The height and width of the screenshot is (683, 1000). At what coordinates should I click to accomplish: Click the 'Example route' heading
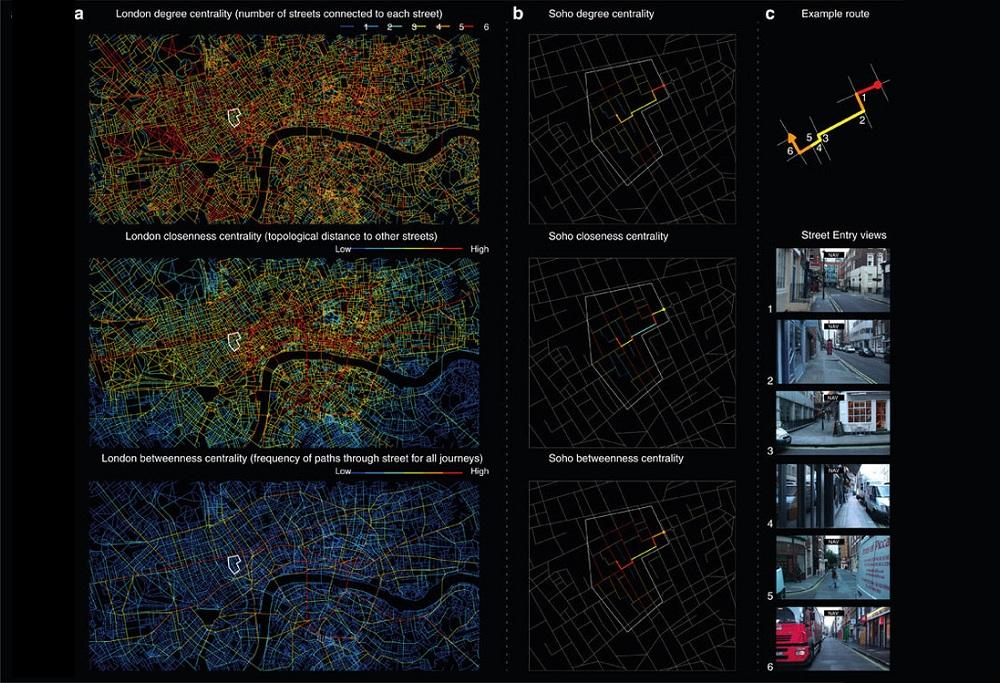pyautogui.click(x=835, y=14)
